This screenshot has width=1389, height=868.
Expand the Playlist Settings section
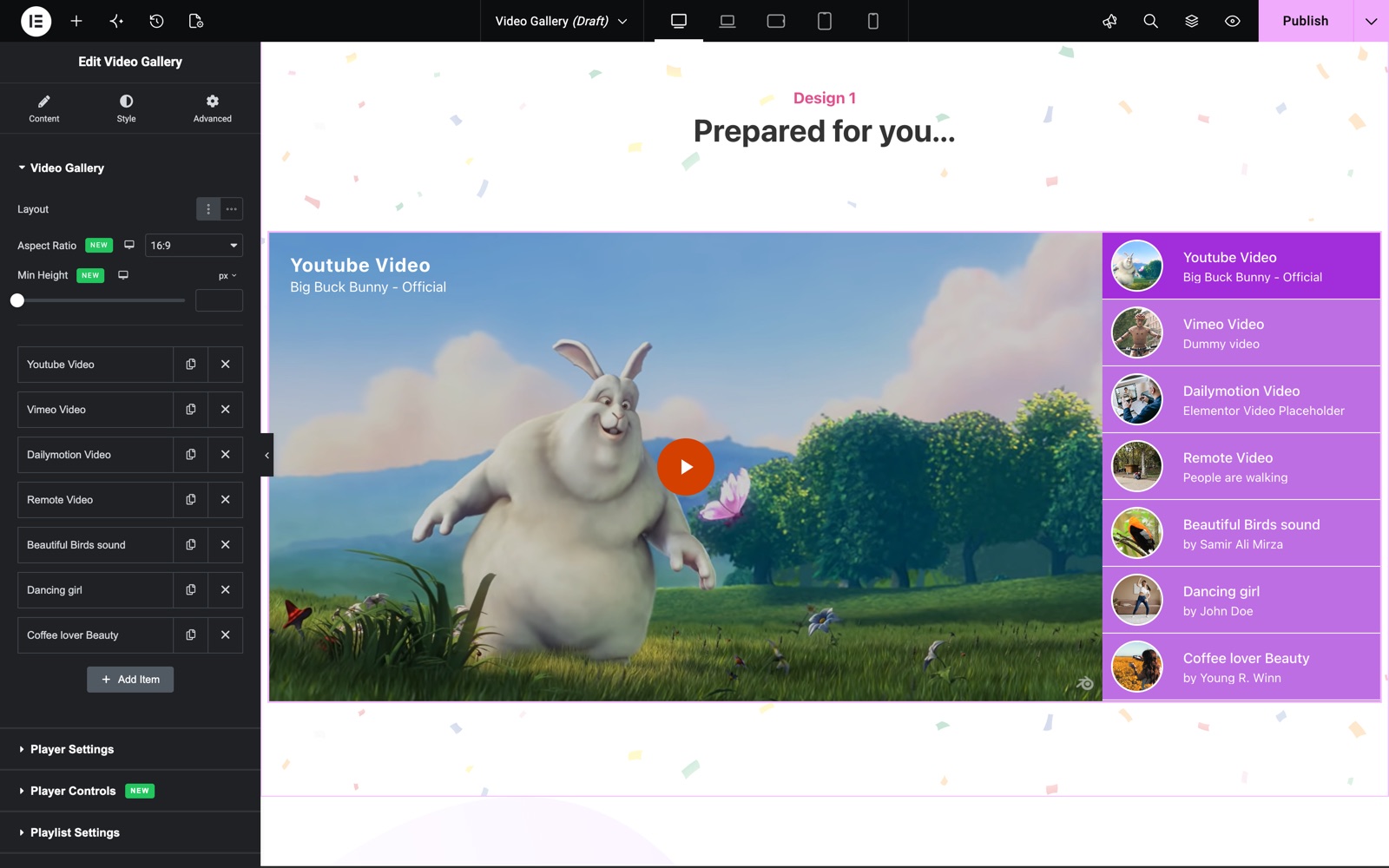pos(130,832)
